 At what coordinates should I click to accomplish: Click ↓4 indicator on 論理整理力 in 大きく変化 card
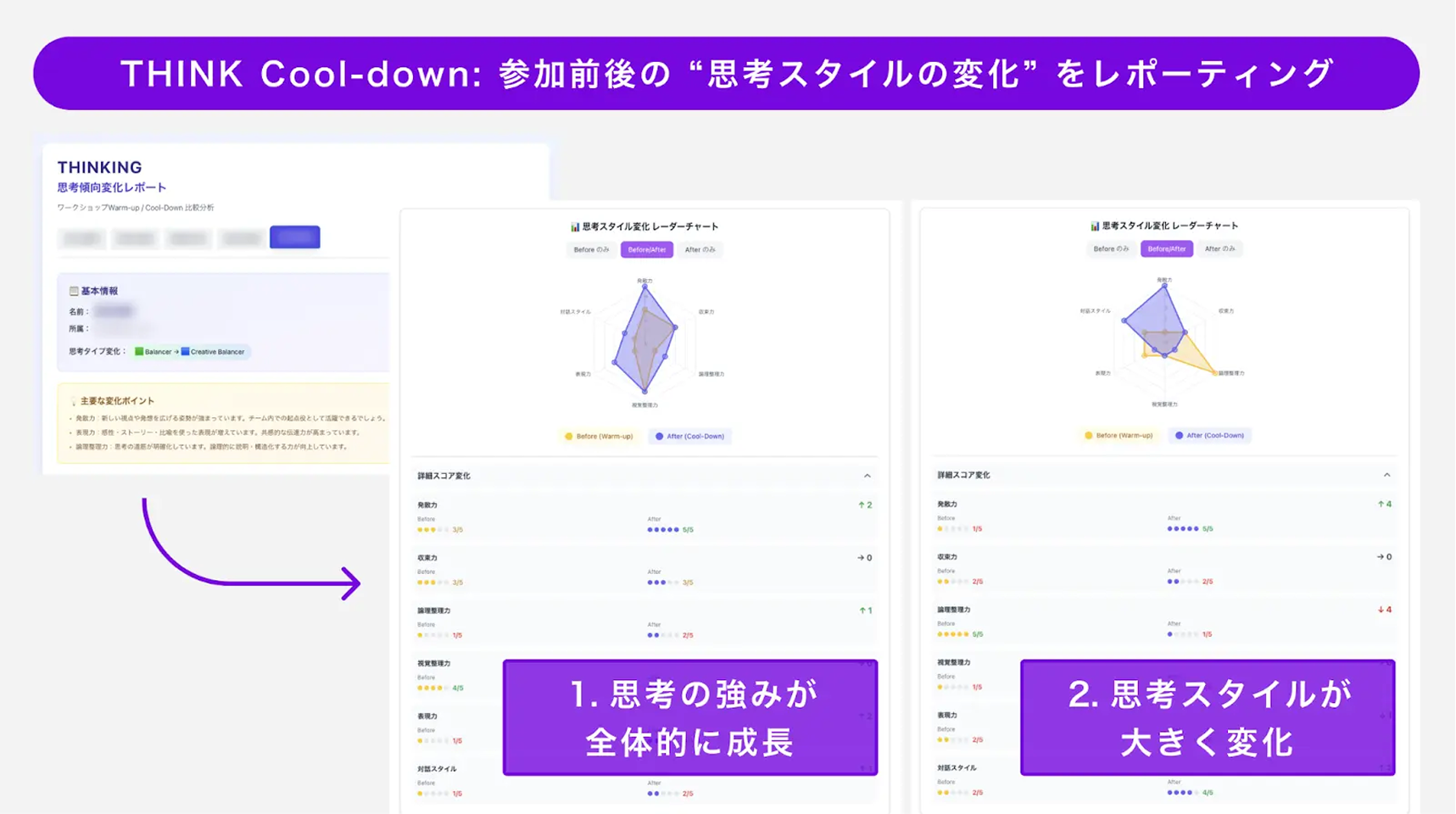pyautogui.click(x=1385, y=610)
